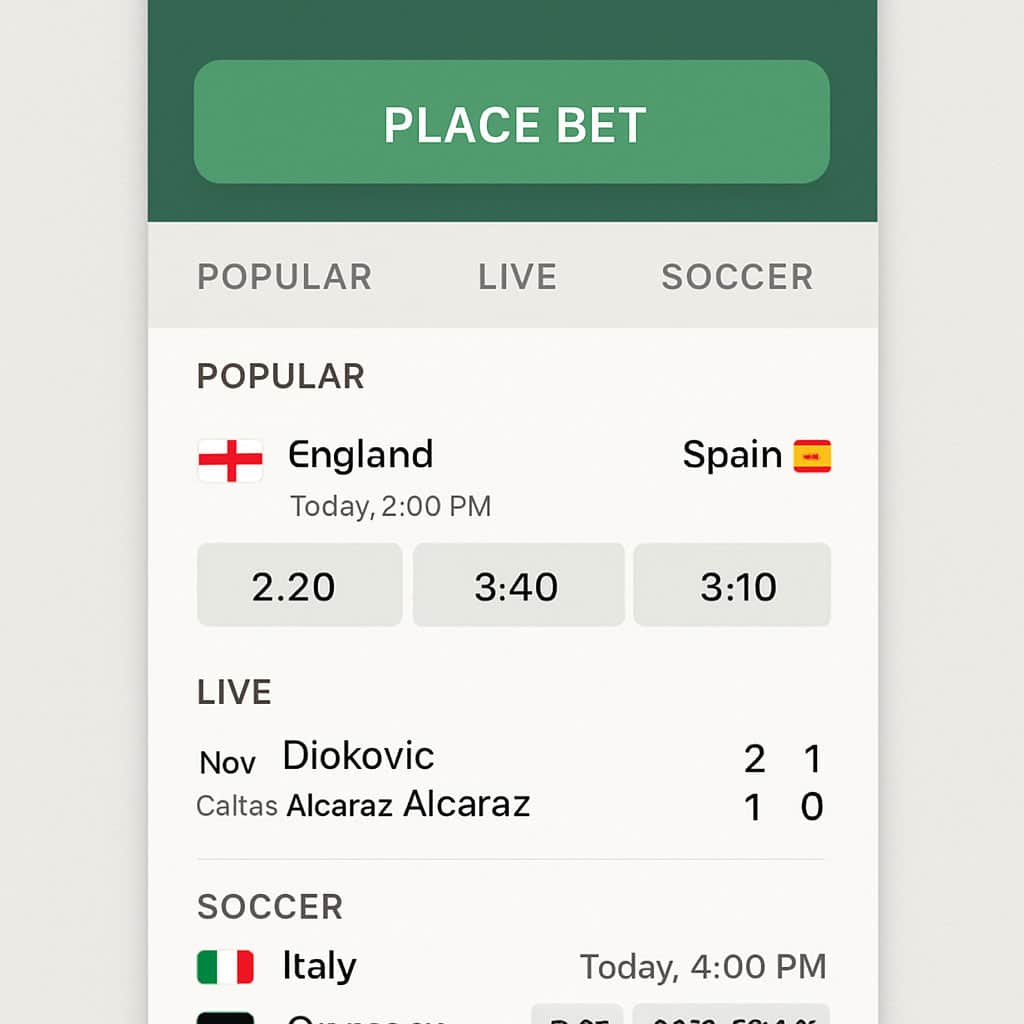Image resolution: width=1024 pixels, height=1024 pixels.
Task: Tap the green PLACE BET button
Action: click(511, 122)
